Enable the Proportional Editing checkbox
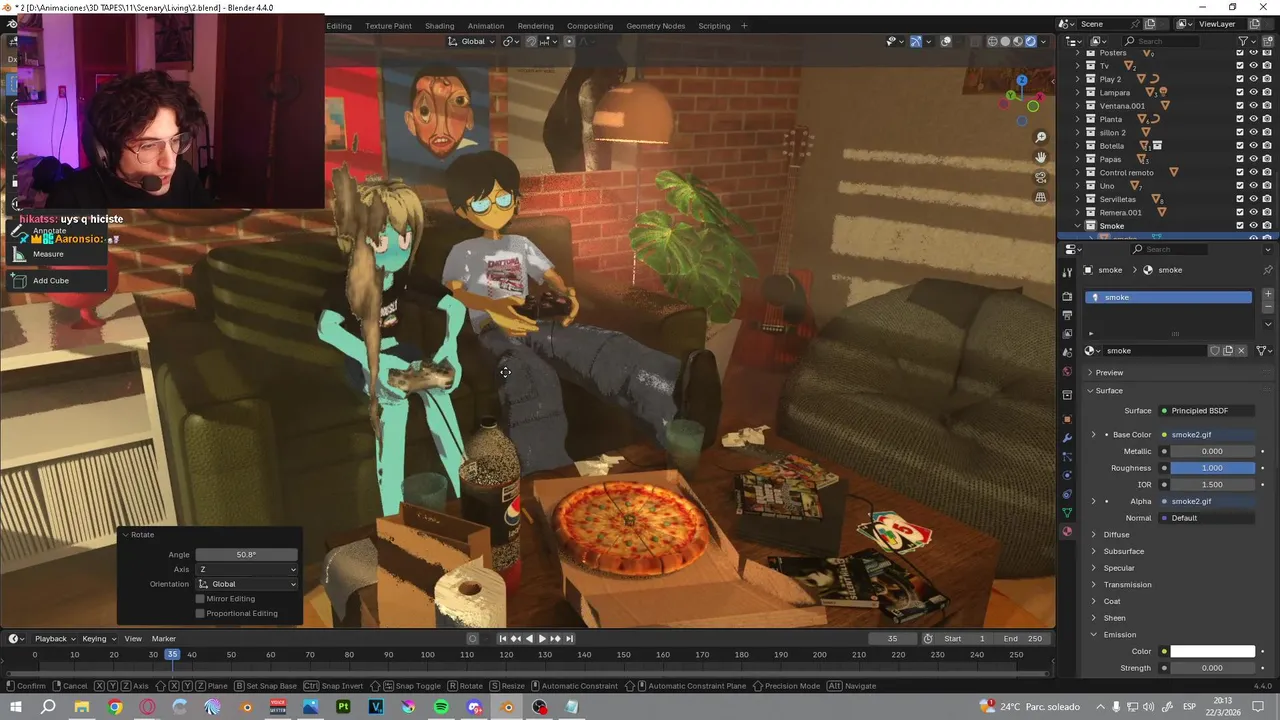 point(200,613)
